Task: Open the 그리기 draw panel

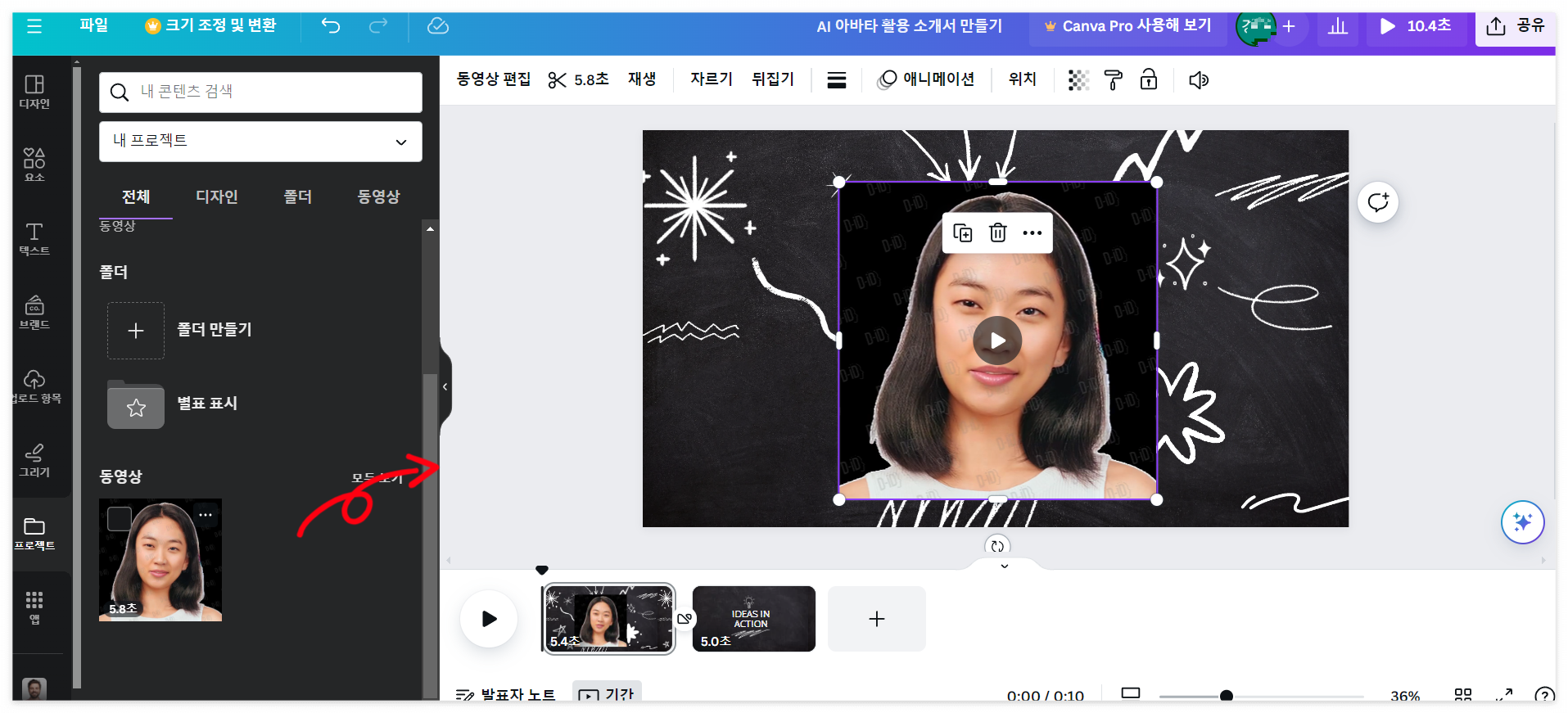Action: coord(34,459)
